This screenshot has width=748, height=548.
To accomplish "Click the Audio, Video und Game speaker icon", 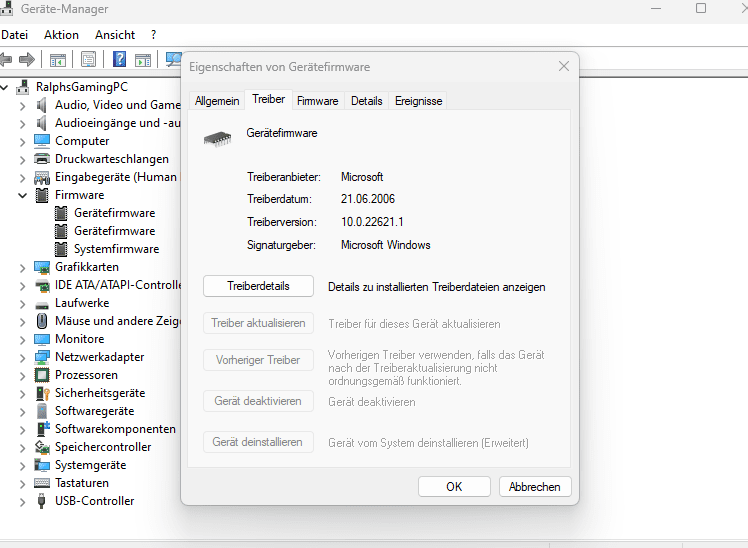I will pos(42,105).
